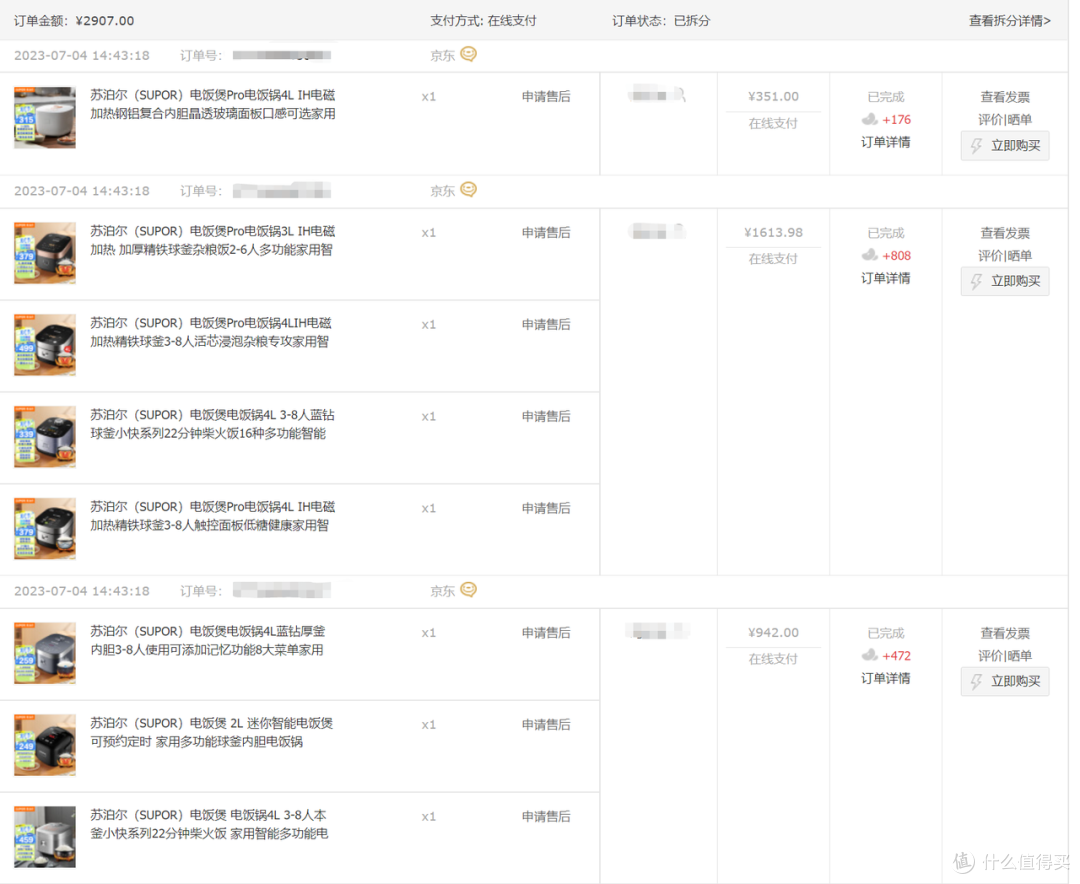1080x884 pixels.
Task: Click 支付方式: 在线支付 header text
Action: point(483,21)
